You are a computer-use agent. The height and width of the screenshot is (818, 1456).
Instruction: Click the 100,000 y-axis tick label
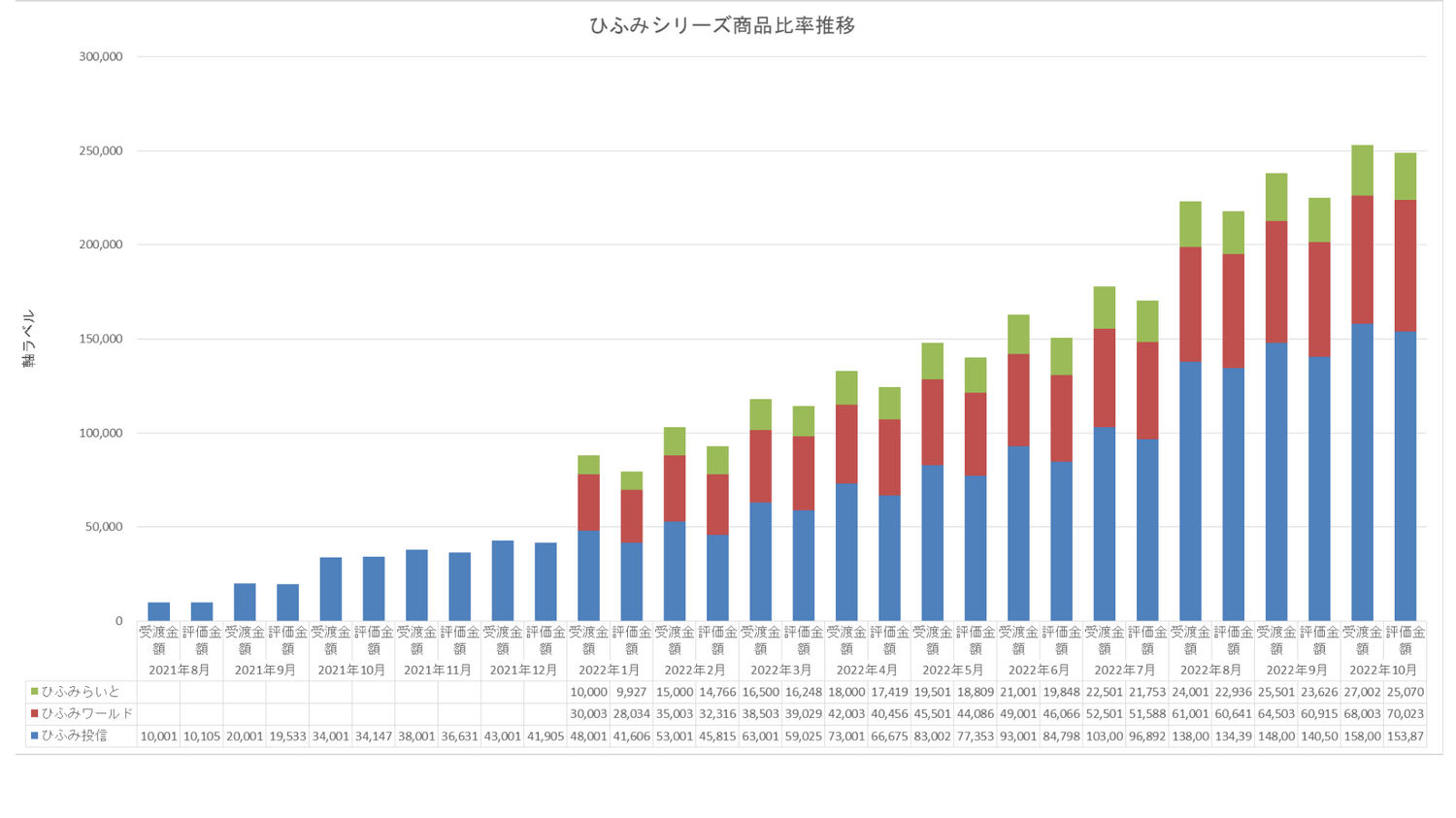tap(100, 433)
